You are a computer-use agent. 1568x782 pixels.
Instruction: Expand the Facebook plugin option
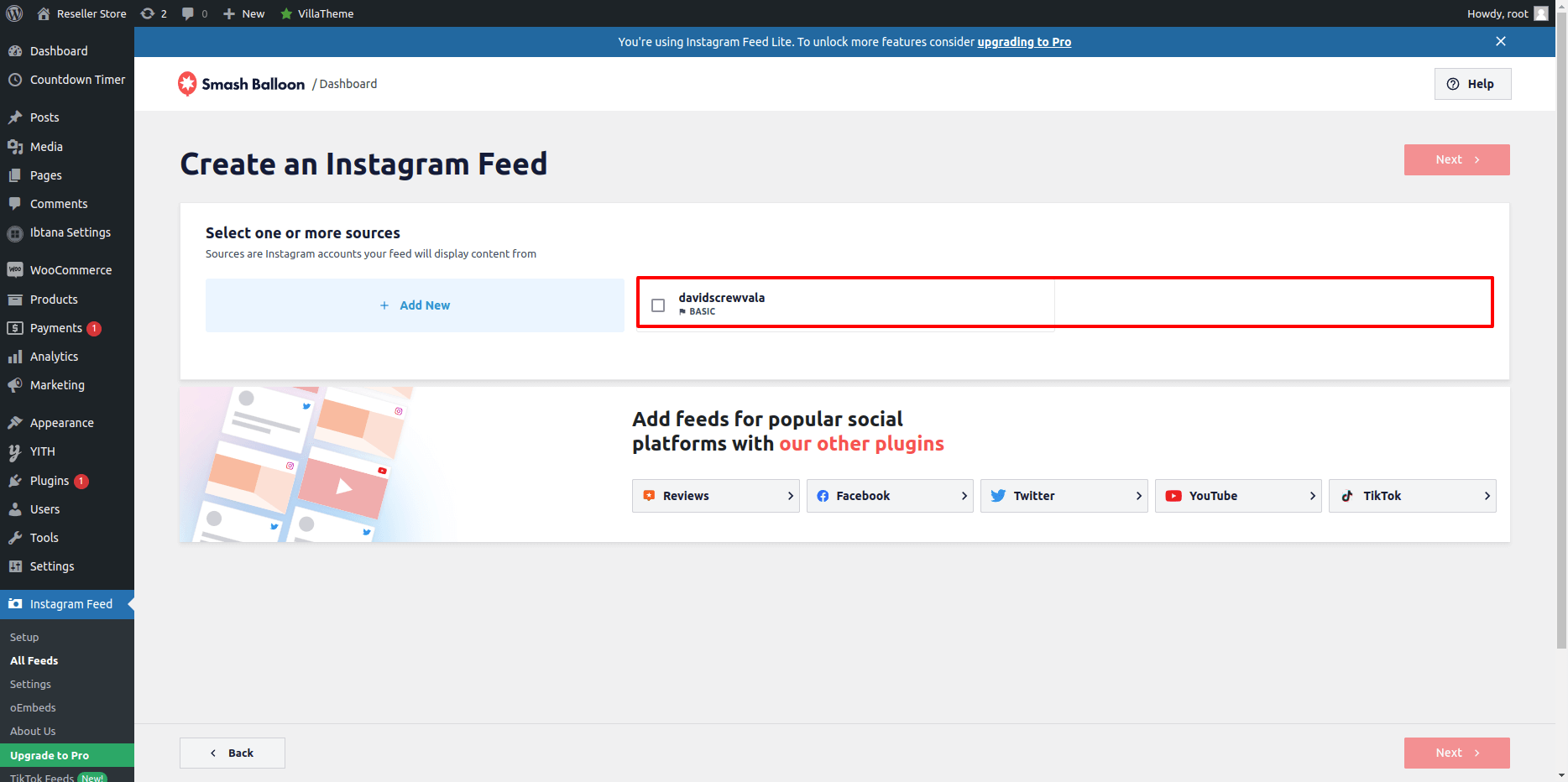890,496
